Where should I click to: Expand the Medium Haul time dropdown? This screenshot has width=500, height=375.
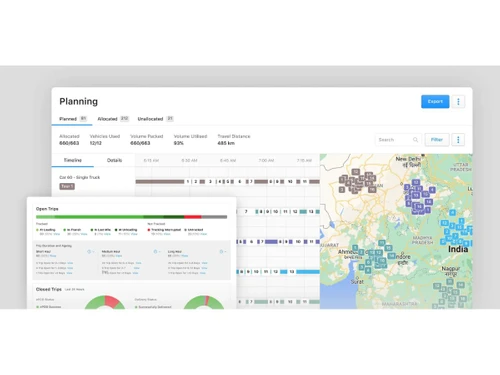[157, 252]
